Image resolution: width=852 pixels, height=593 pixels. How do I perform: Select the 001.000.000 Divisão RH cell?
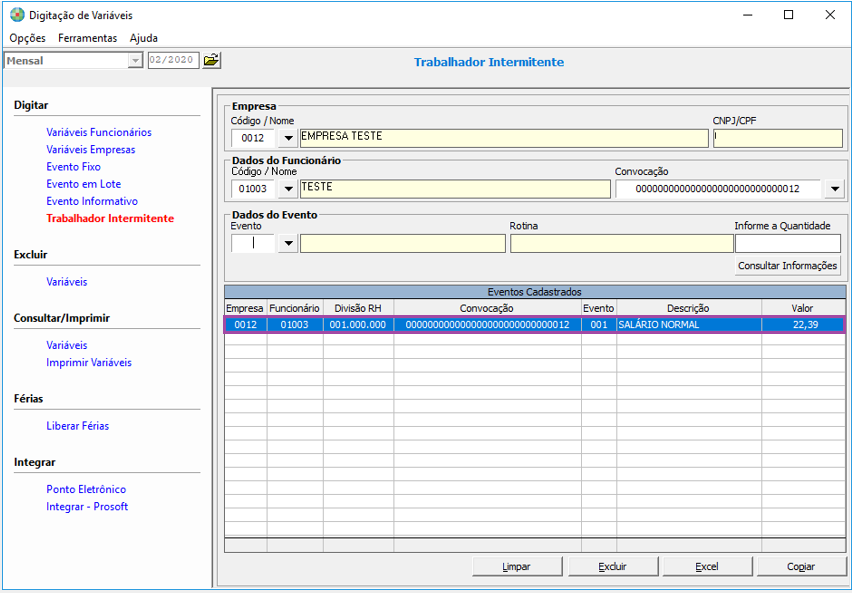358,325
